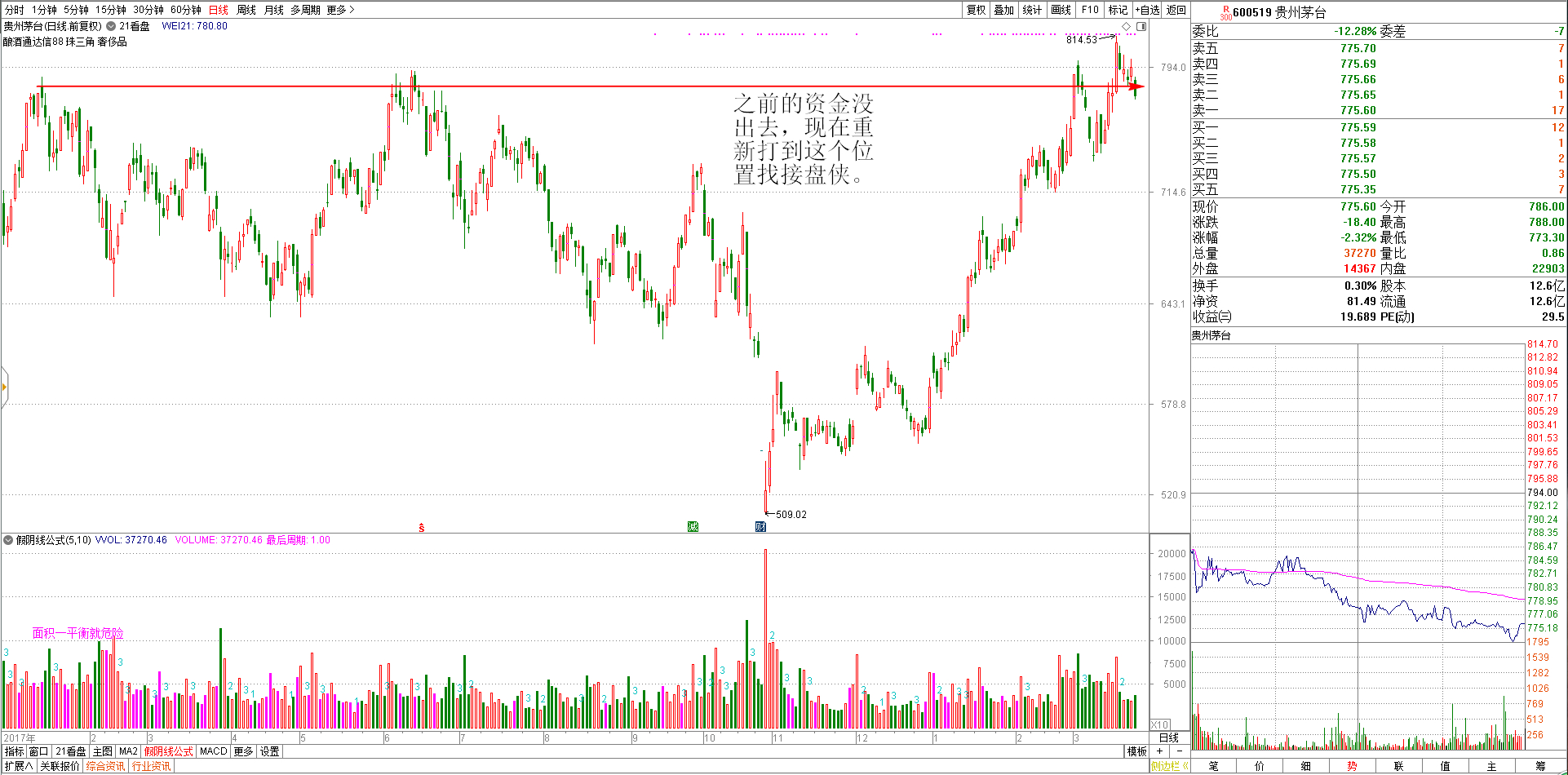The height and width of the screenshot is (775, 1568).
Task: Select the 15分钟 period
Action: 111,10
